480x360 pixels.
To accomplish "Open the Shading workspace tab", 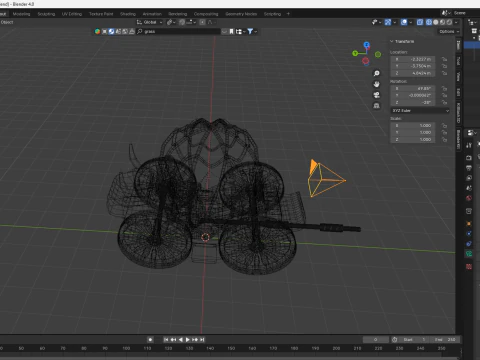I will (x=128, y=14).
